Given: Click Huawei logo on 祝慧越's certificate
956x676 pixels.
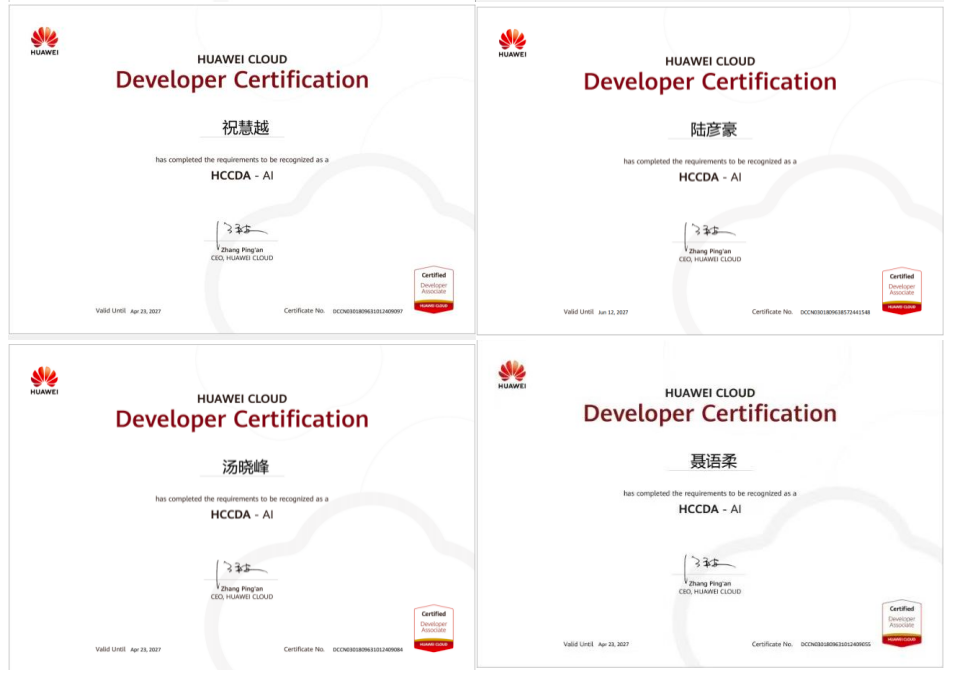Looking at the screenshot, I should click(x=45, y=41).
